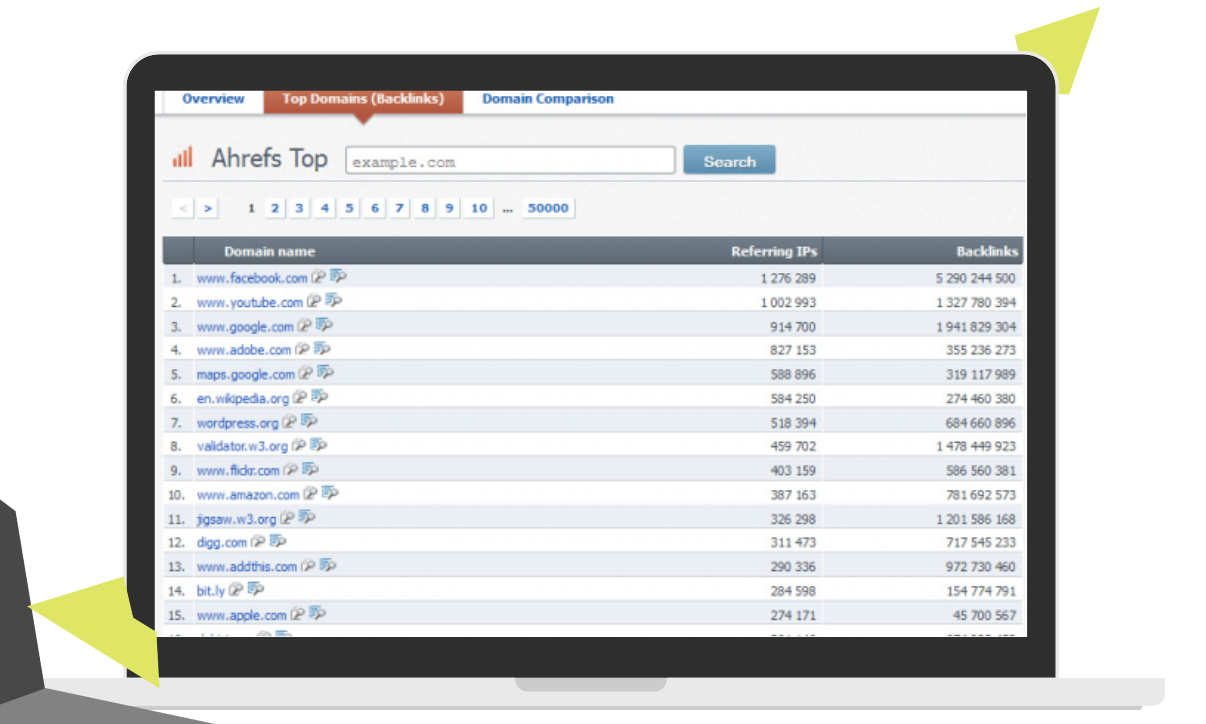This screenshot has height=724, width=1206.
Task: Click the gray magnifier icon beside www.google.com
Action: coord(305,325)
